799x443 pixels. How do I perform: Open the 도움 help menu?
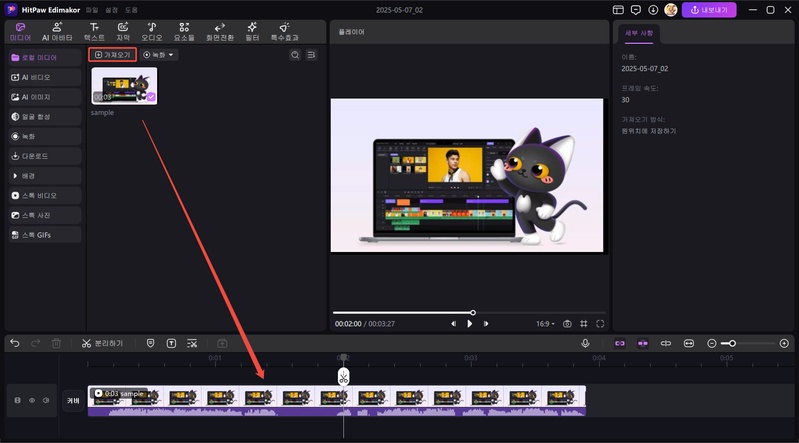131,10
